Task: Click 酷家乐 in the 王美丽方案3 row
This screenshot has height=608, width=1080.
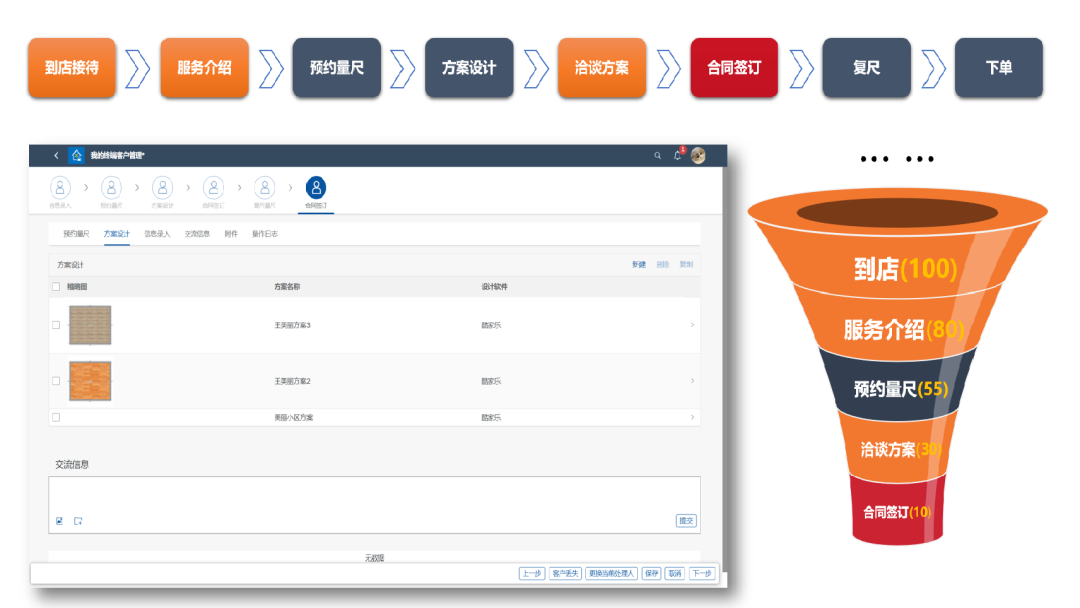Action: click(x=491, y=325)
